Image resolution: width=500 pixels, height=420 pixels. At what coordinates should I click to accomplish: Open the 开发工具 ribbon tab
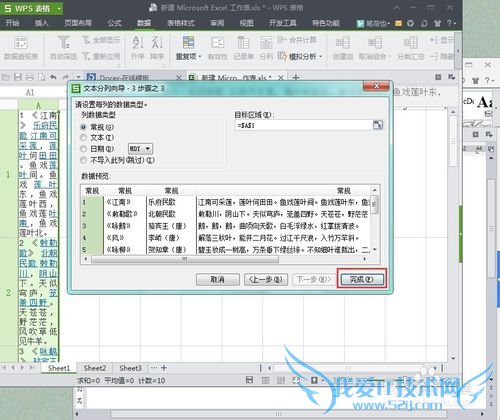click(x=283, y=23)
